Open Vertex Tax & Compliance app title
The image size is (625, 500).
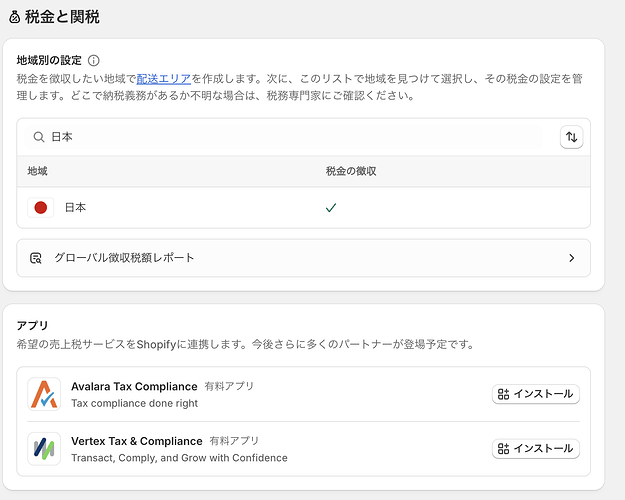pos(136,440)
